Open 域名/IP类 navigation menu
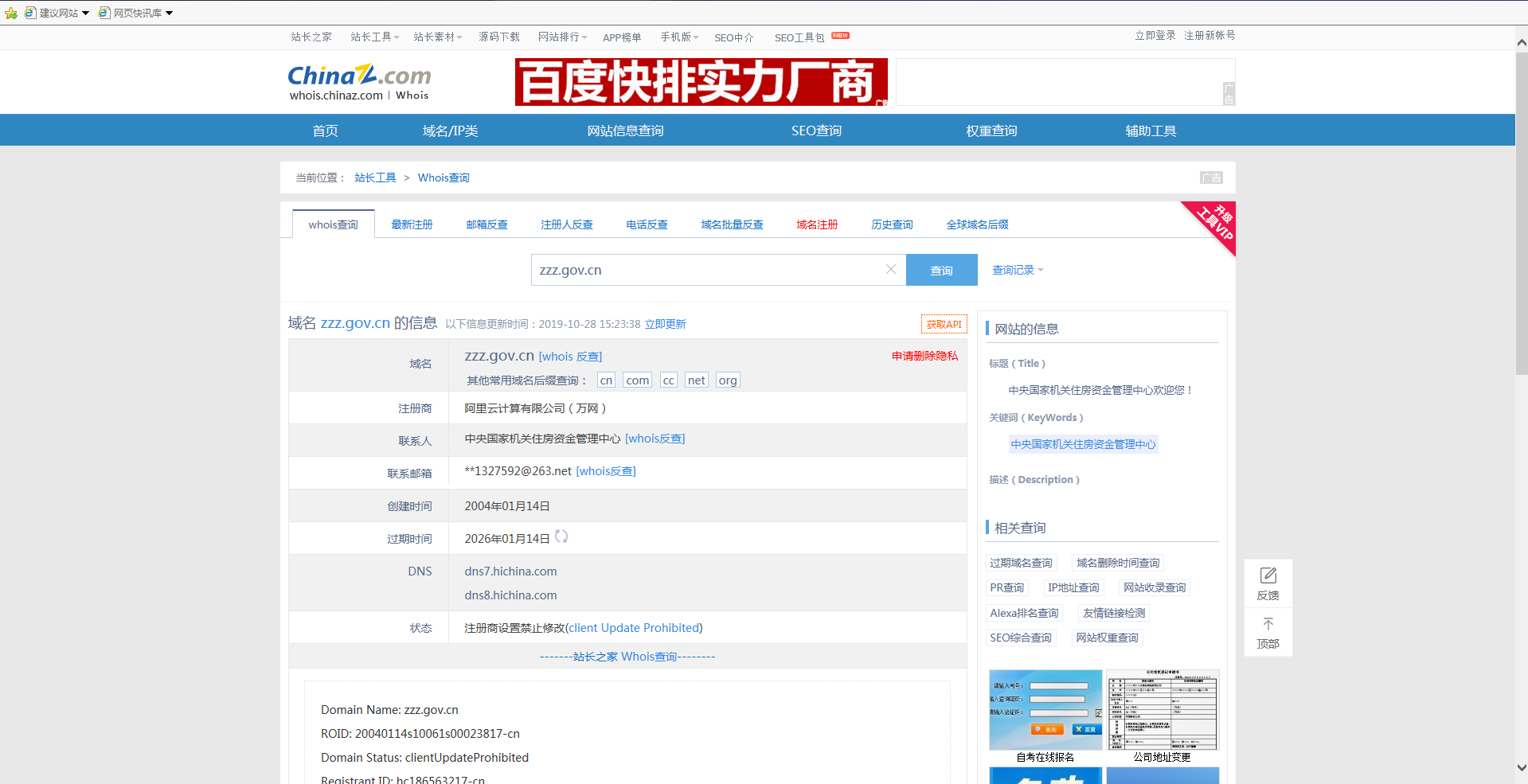1528x784 pixels. (x=451, y=131)
